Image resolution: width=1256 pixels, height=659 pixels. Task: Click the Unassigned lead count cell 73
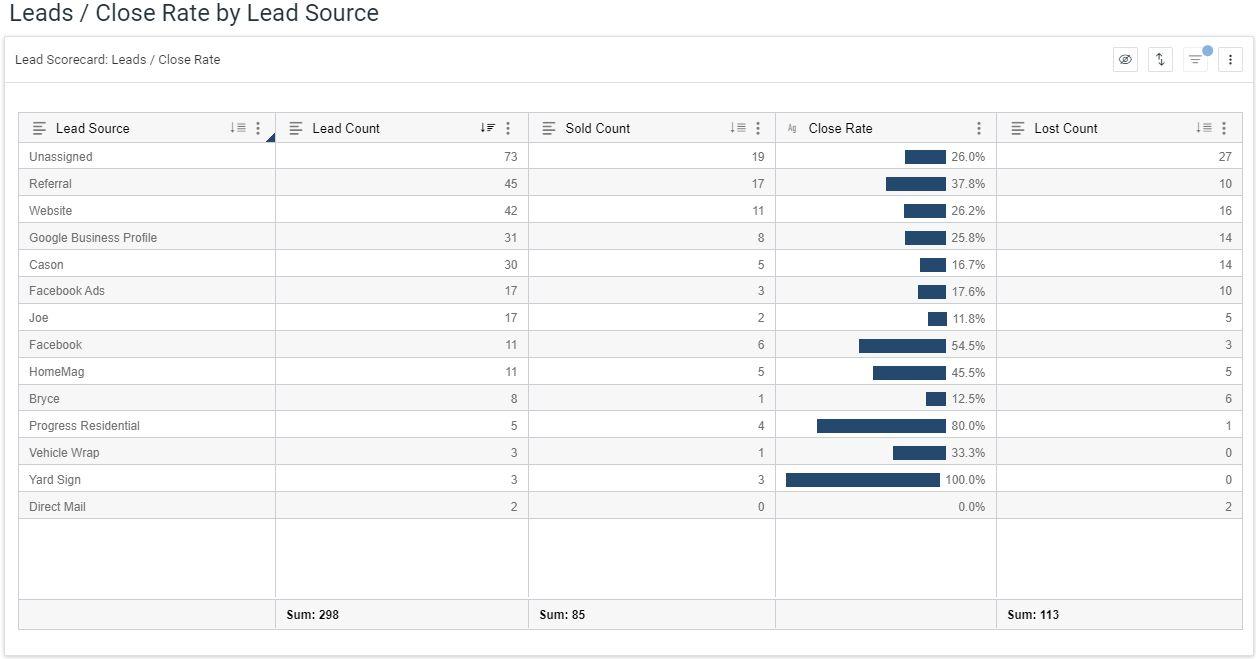(511, 157)
